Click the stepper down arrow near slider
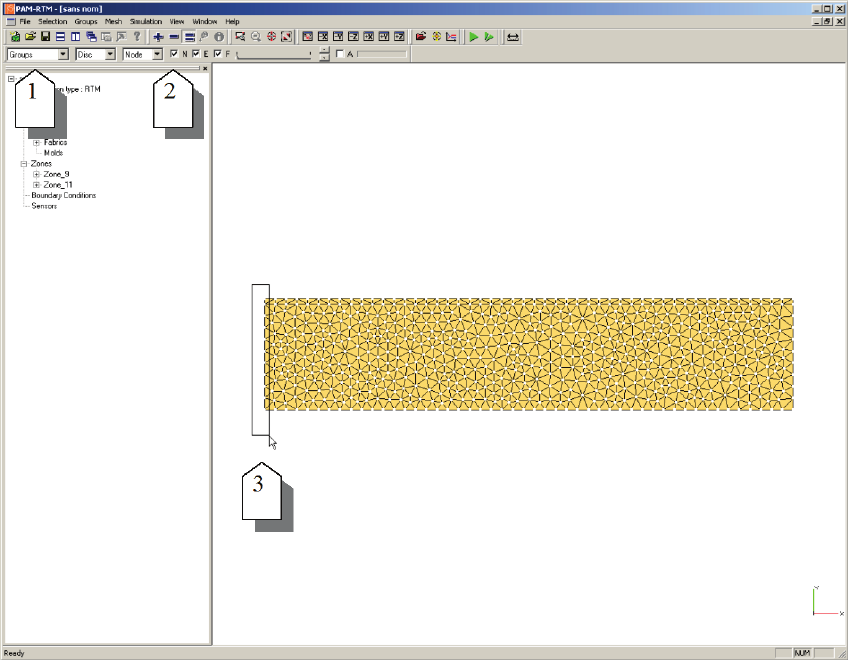Image resolution: width=848 pixels, height=660 pixels. pos(324,57)
